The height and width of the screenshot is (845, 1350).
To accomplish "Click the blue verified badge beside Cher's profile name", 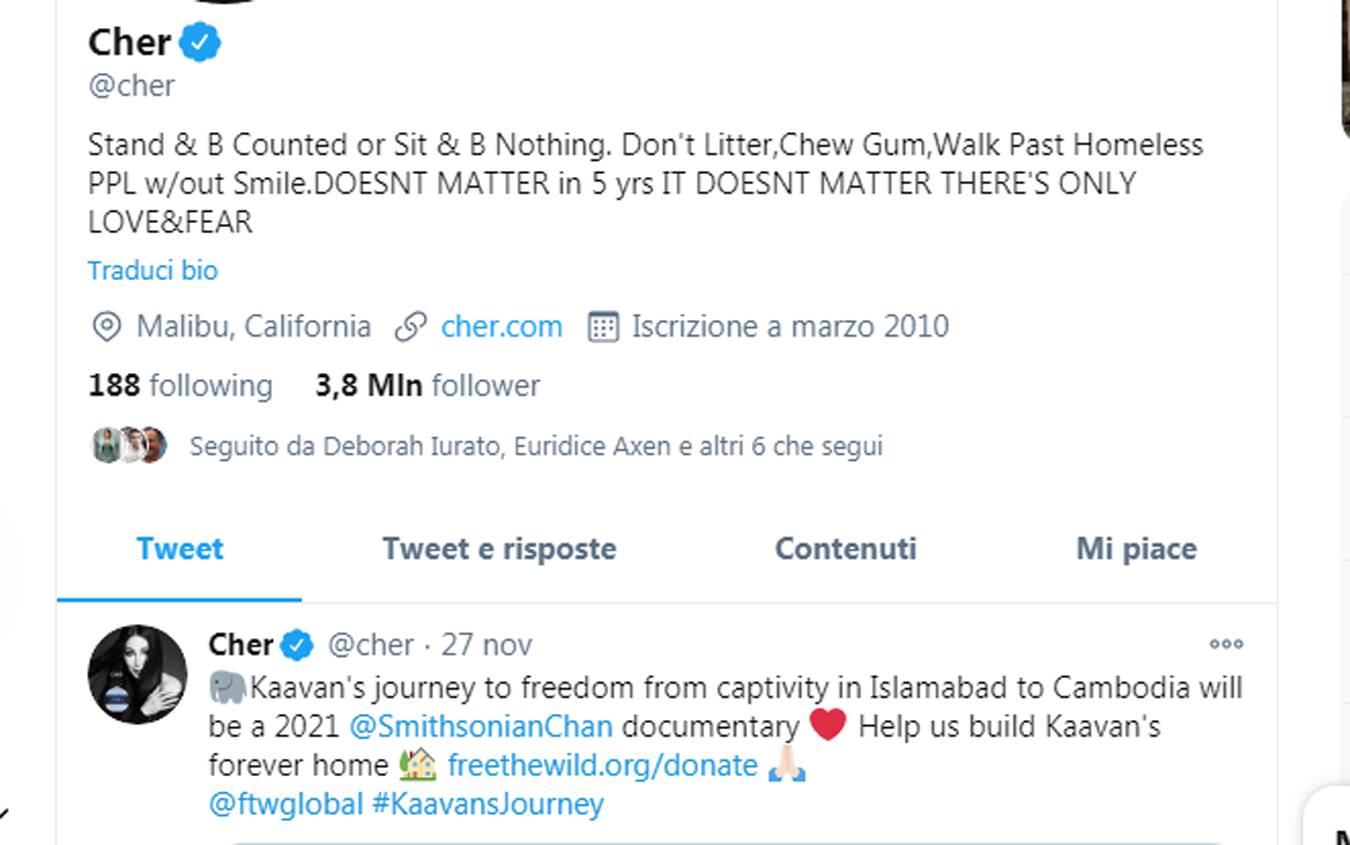I will [x=200, y=43].
